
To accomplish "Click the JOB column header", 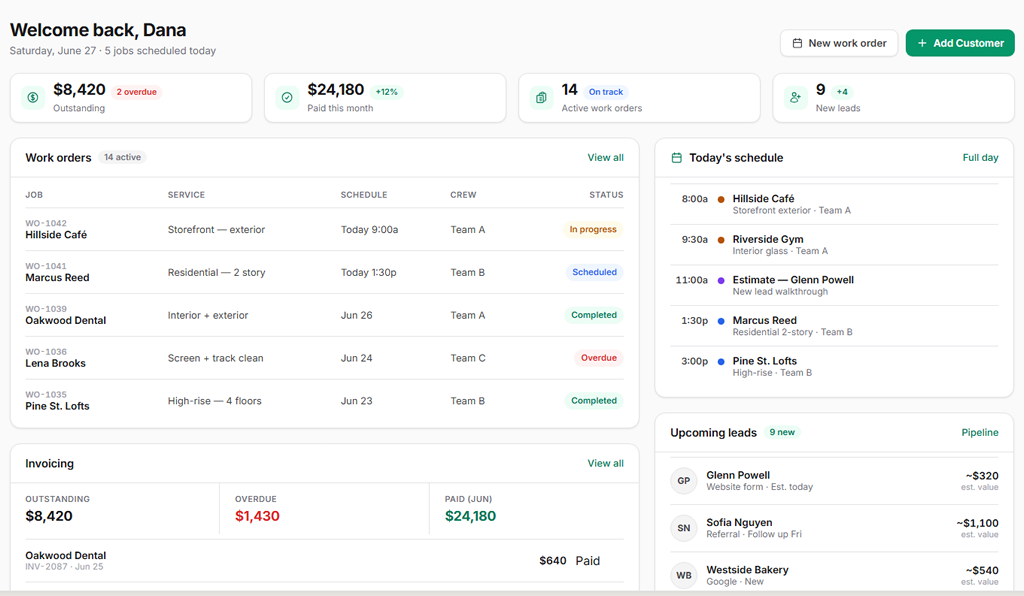I will (x=34, y=195).
